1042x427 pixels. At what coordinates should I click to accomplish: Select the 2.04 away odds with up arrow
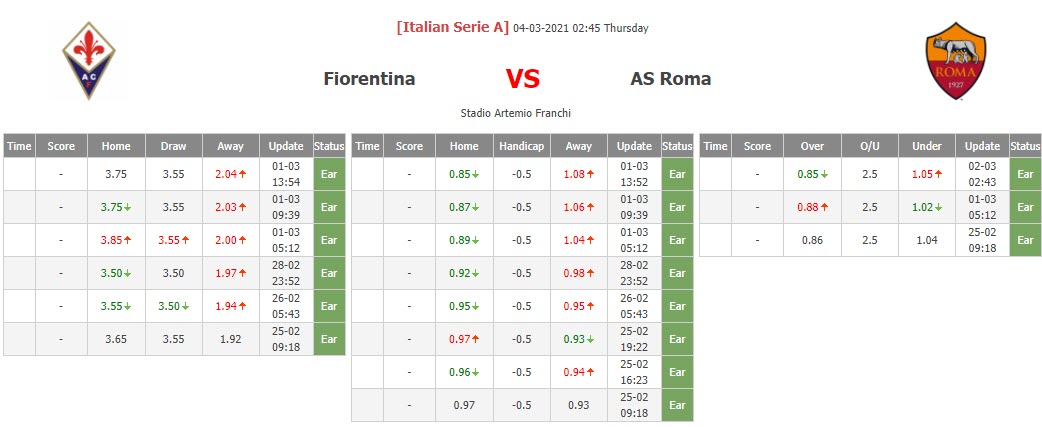[x=230, y=174]
